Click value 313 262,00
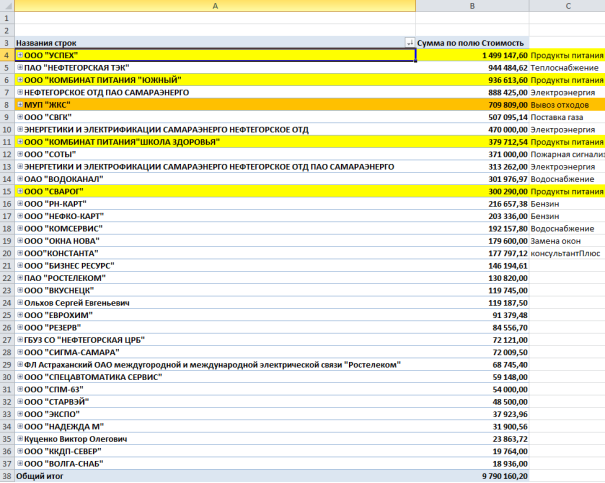The width and height of the screenshot is (605, 483). pyautogui.click(x=508, y=166)
